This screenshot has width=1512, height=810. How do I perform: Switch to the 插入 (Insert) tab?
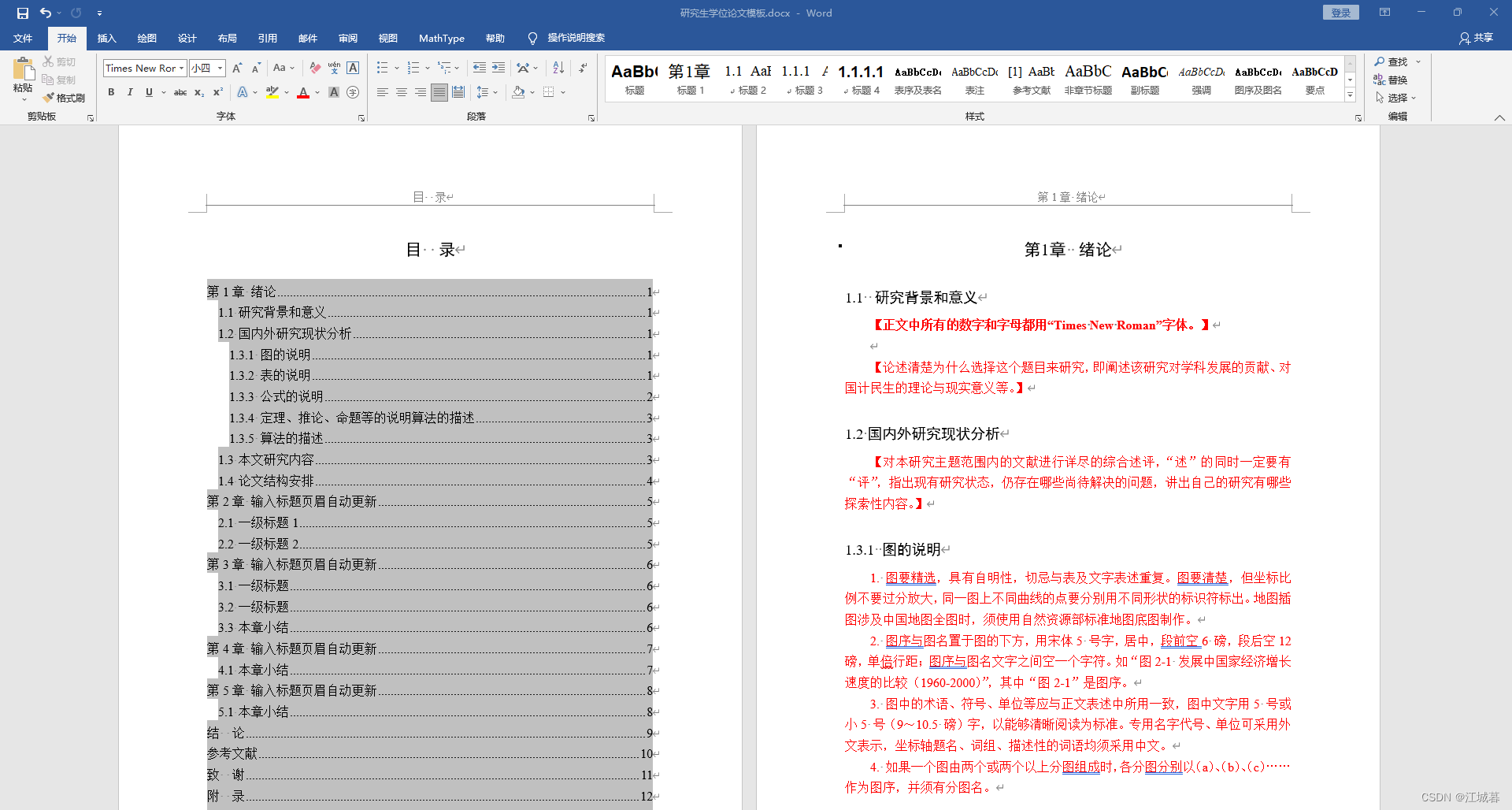(x=106, y=38)
